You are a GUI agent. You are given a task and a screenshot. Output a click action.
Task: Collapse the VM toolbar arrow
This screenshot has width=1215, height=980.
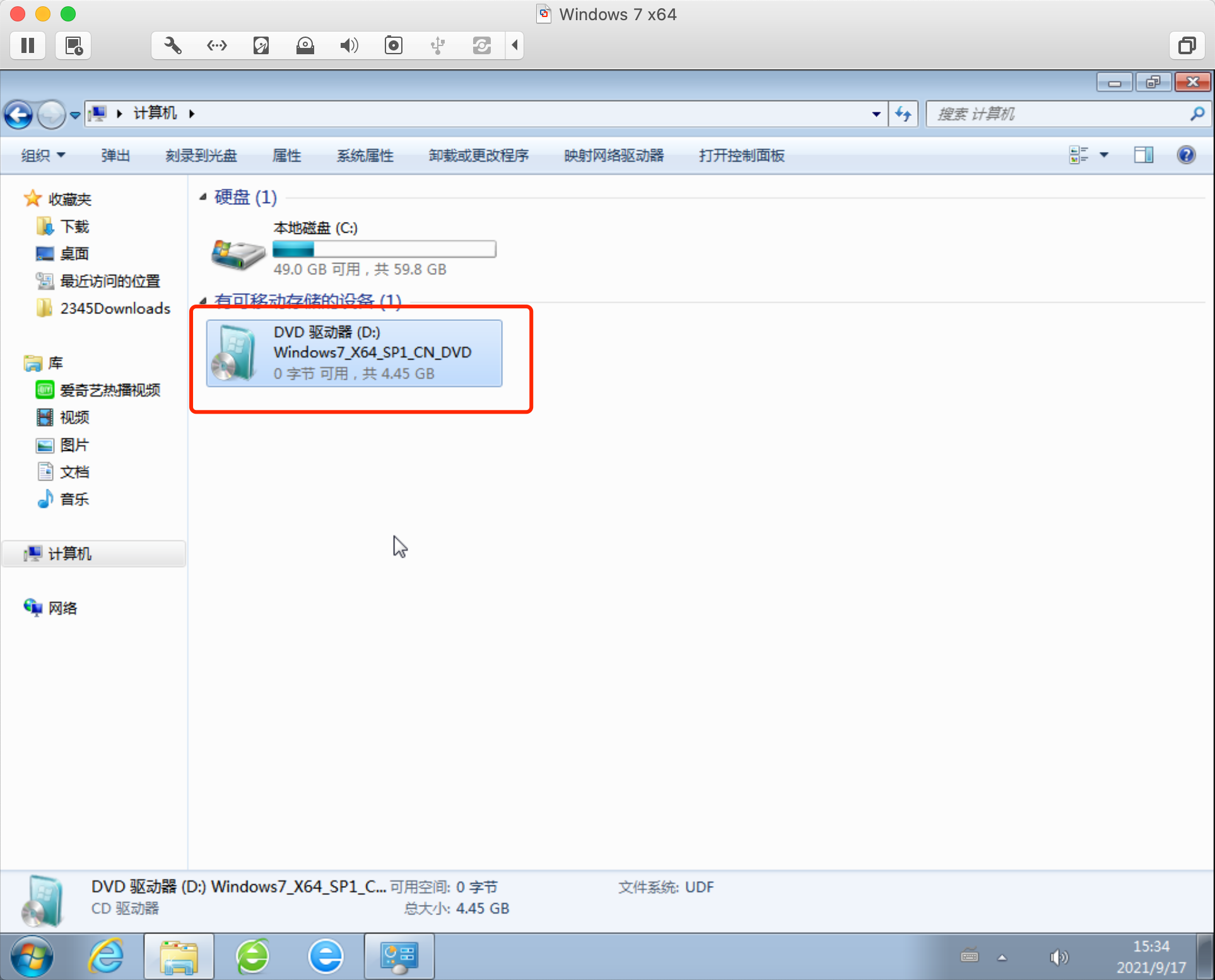[x=515, y=45]
